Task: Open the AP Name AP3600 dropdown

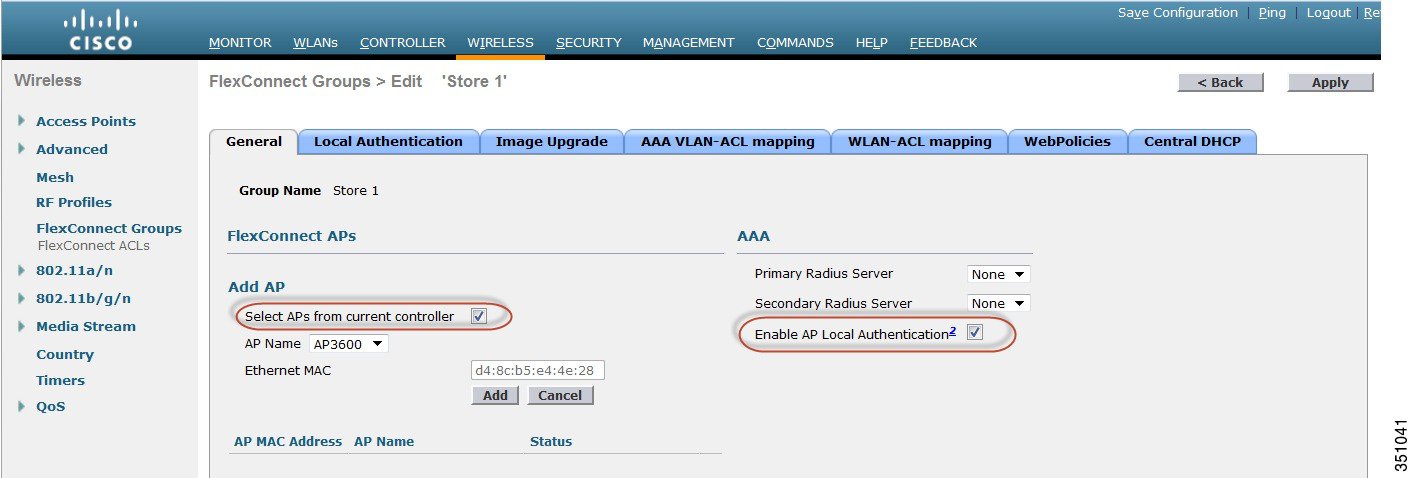Action: 349,344
